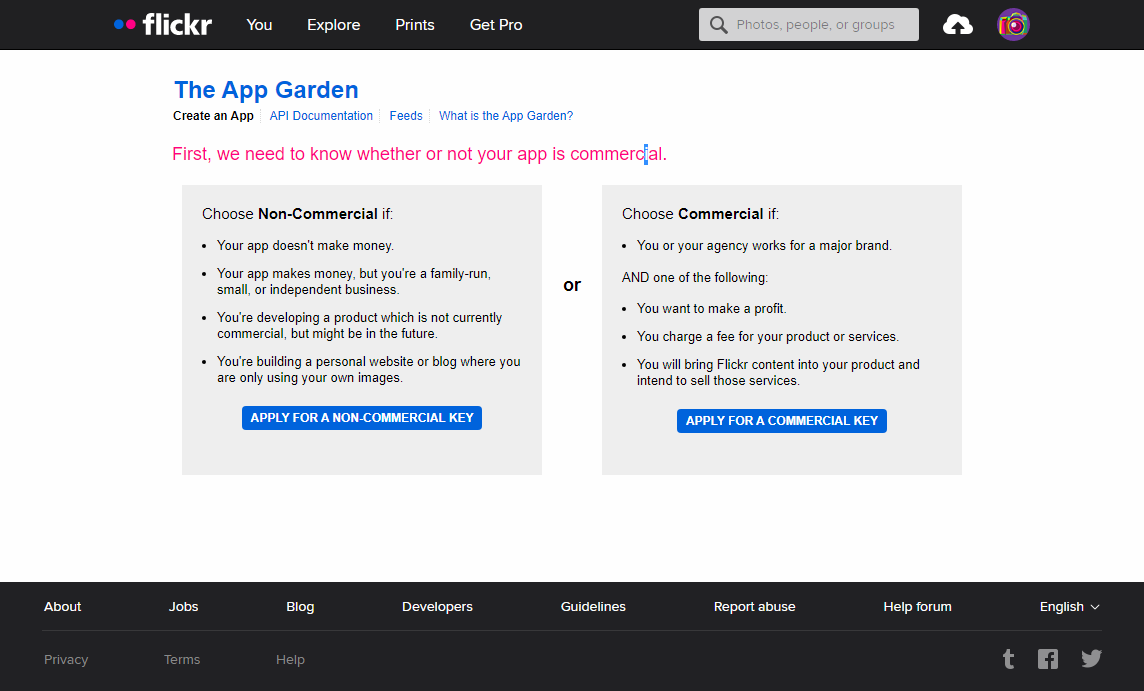Open the Help forum footer link
1144x691 pixels.
pyautogui.click(x=917, y=606)
